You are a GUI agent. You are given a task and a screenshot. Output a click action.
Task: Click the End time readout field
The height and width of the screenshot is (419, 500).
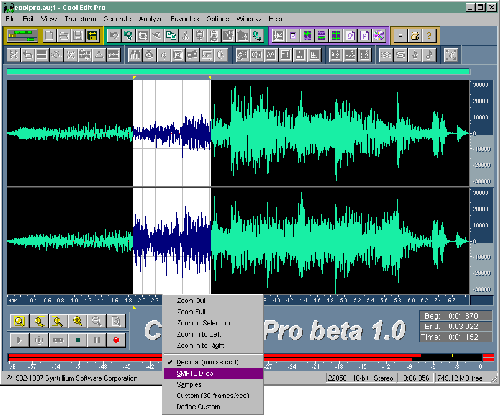tap(456, 326)
